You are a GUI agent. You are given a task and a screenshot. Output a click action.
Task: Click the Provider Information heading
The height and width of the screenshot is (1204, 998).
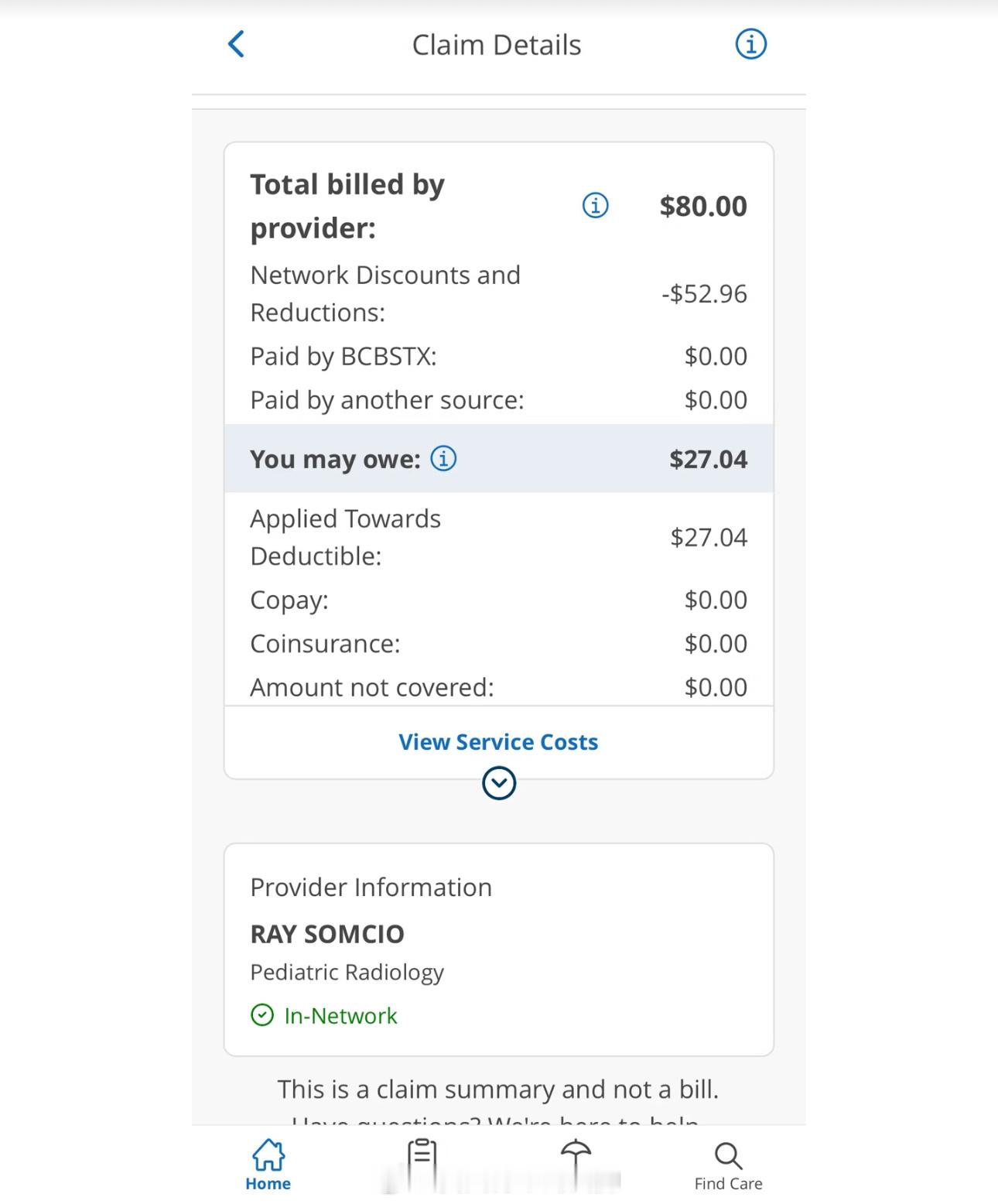tap(371, 887)
